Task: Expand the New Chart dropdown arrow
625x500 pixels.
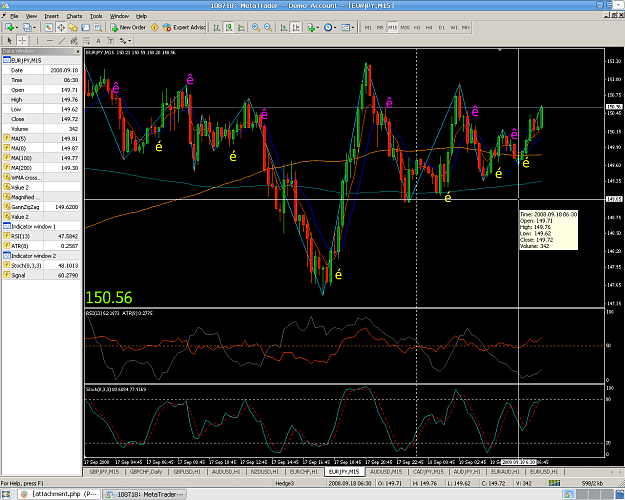Action: coord(16,28)
